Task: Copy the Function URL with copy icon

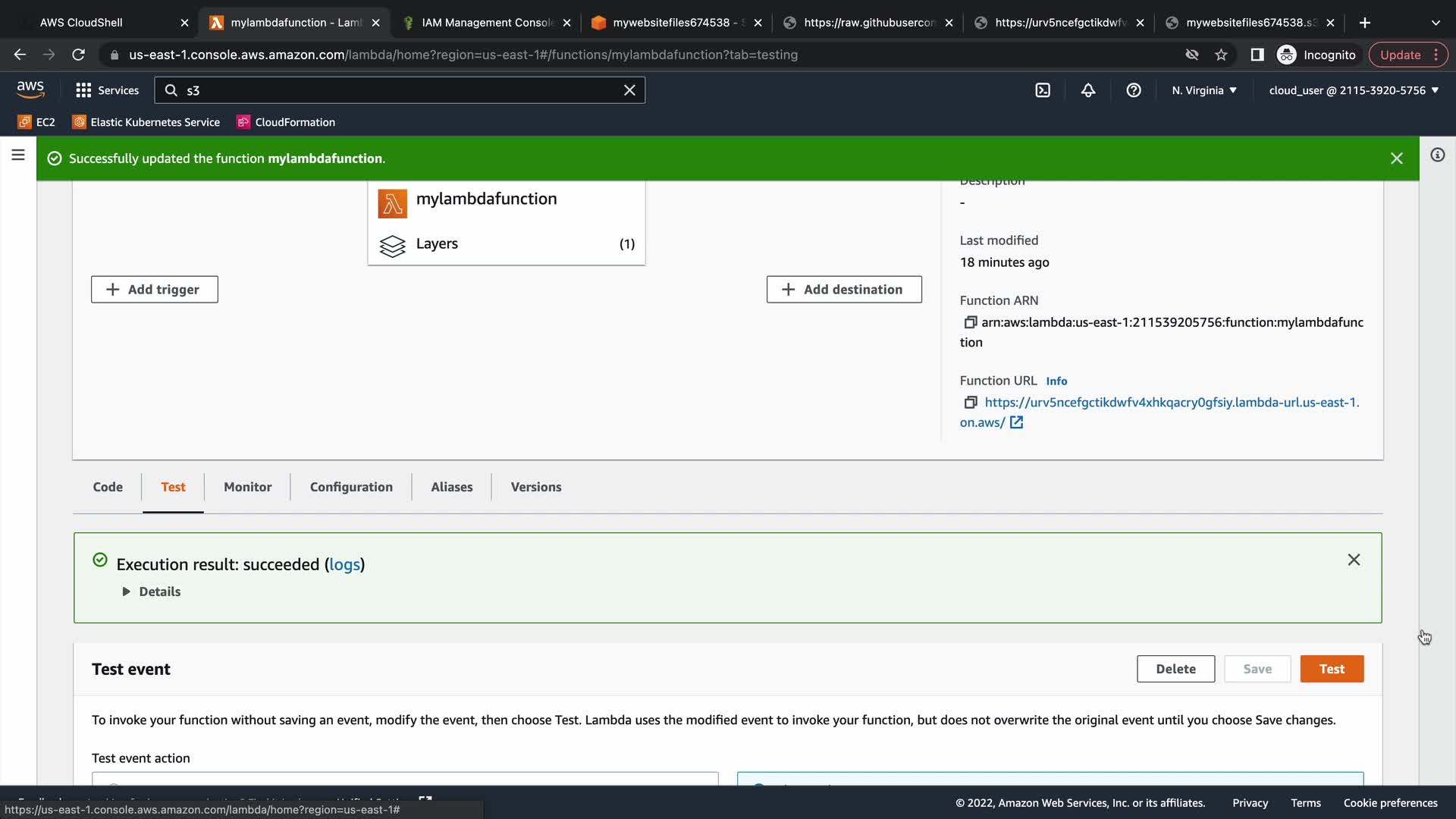Action: [970, 403]
